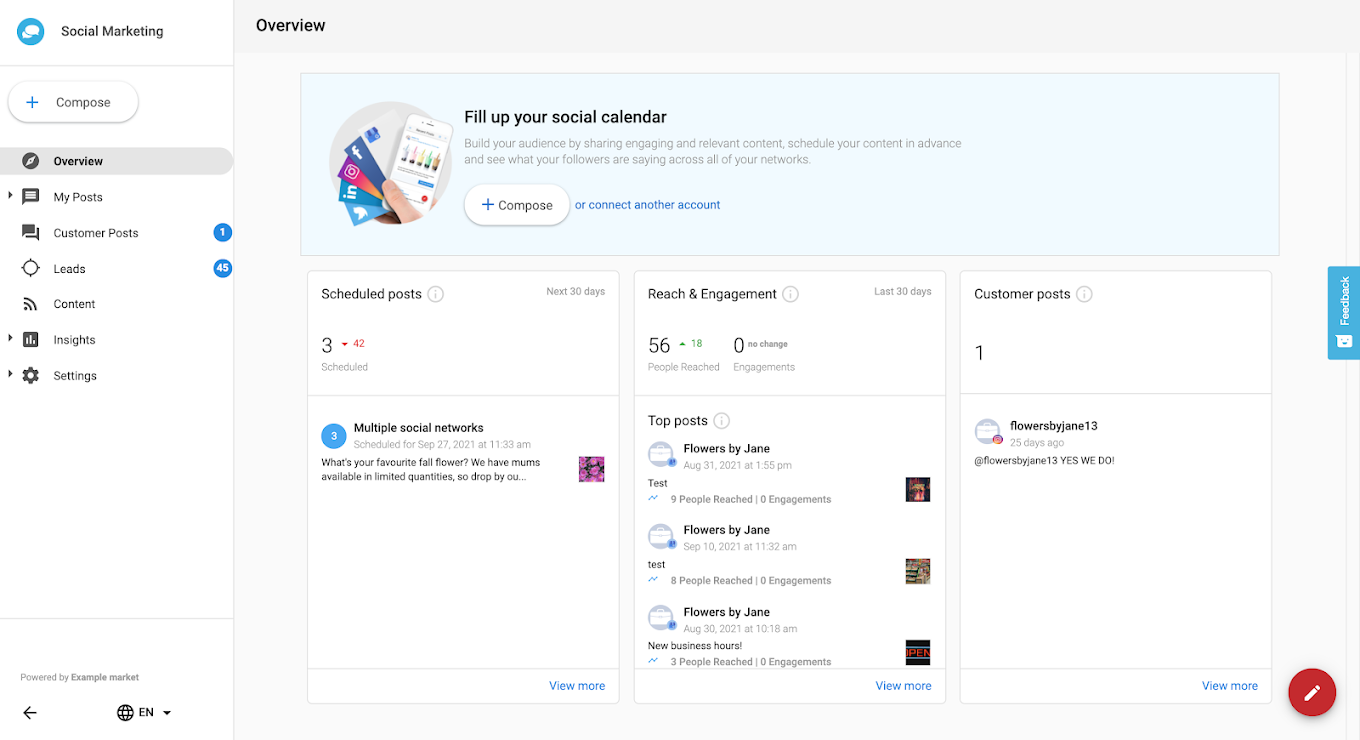Select Content in the sidebar
The image size is (1360, 740).
[74, 304]
